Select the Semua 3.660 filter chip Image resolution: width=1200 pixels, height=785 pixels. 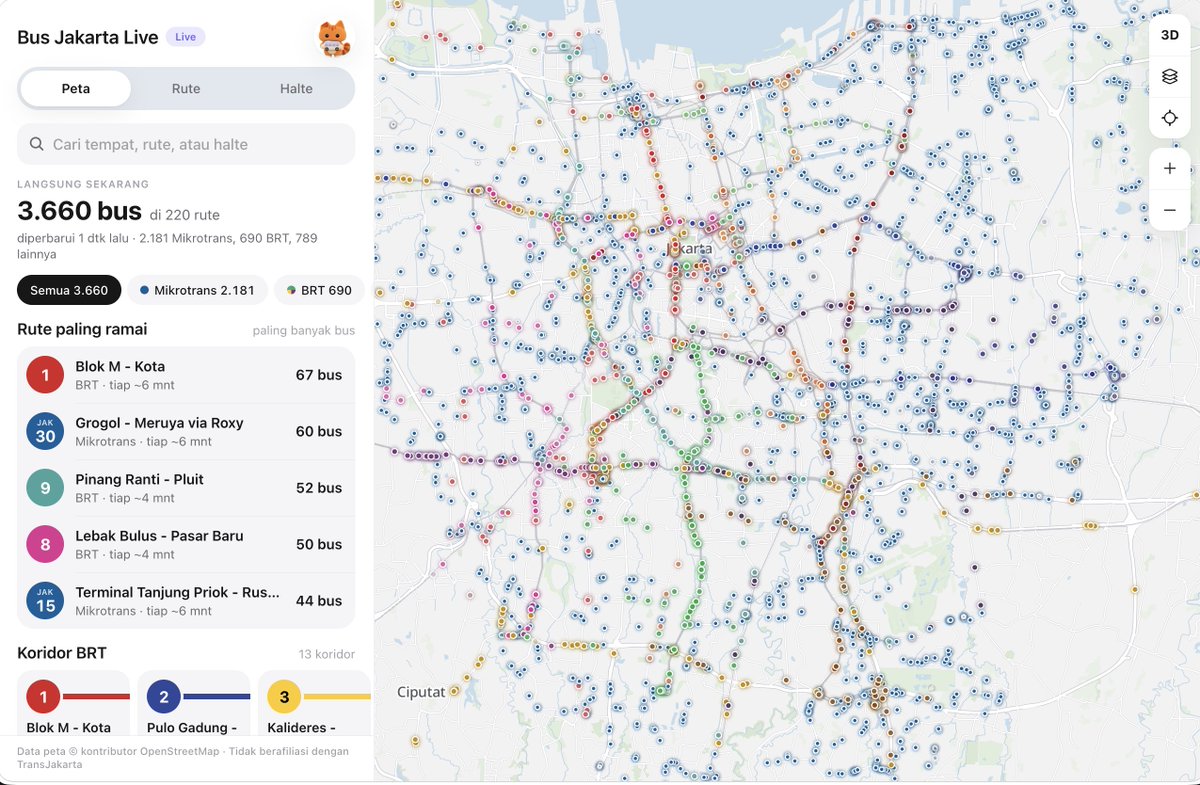click(69, 291)
